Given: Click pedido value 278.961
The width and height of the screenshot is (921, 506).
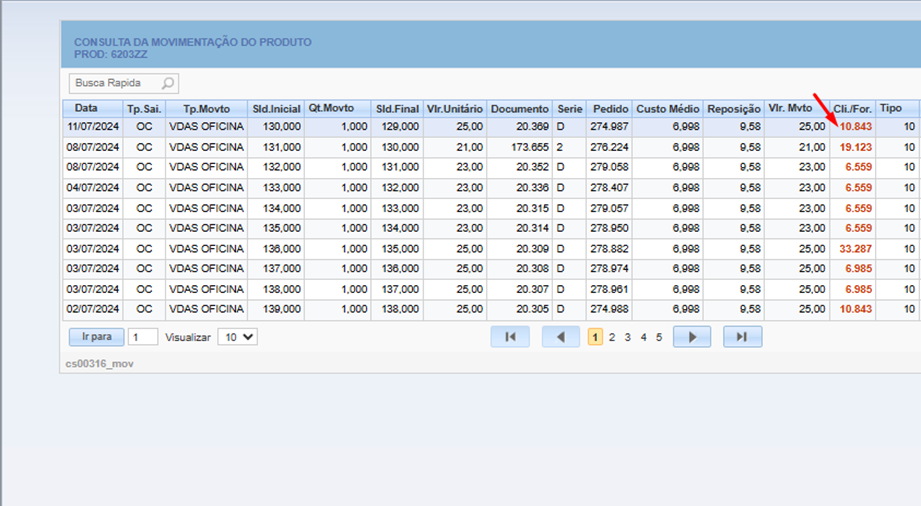Looking at the screenshot, I should click(609, 289).
